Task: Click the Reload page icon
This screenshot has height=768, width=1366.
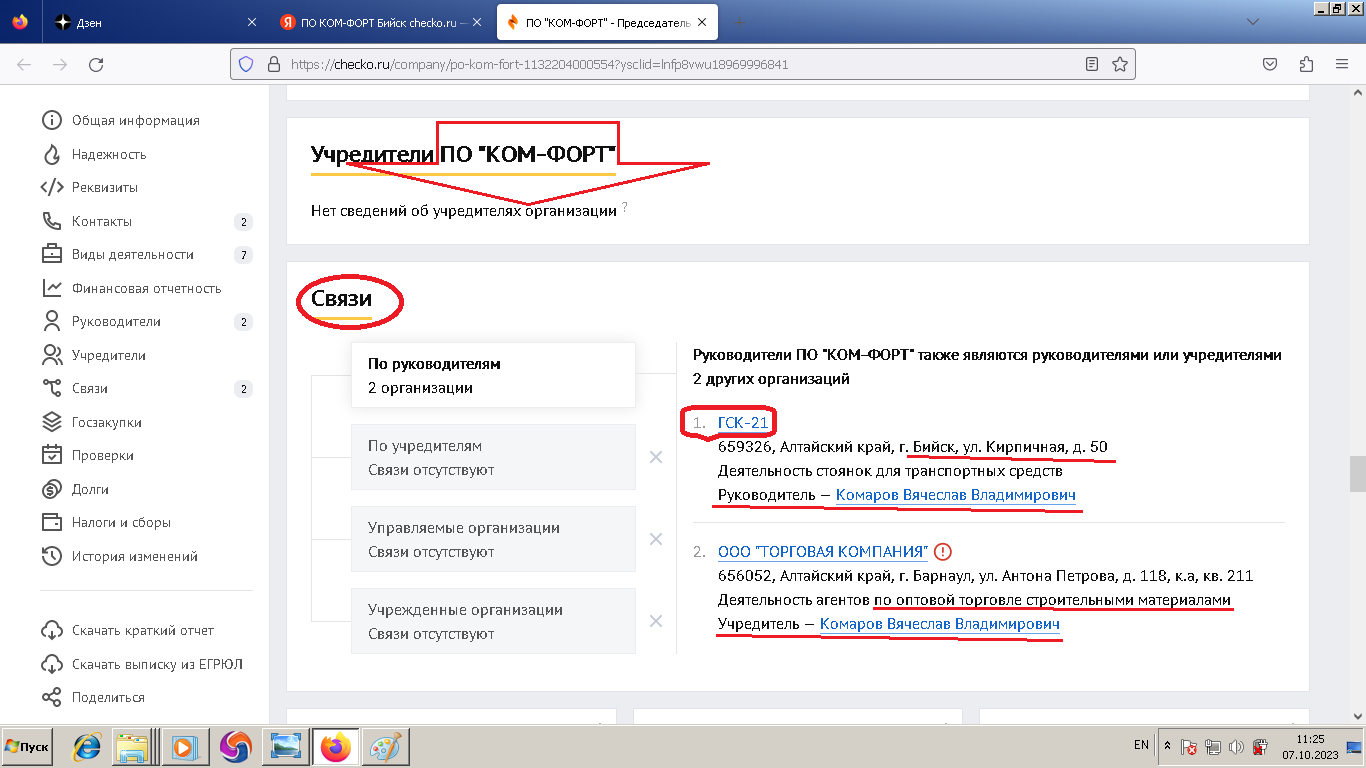Action: 96,64
